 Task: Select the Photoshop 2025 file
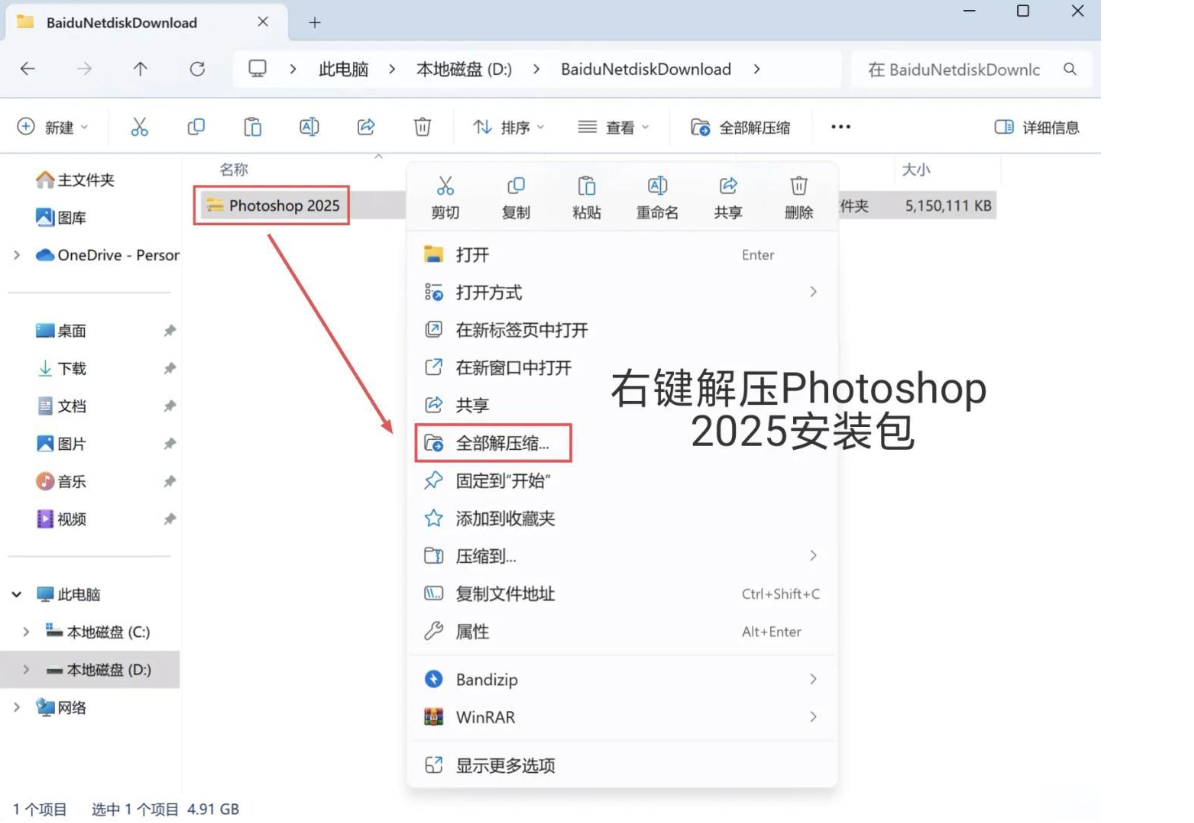tap(273, 206)
